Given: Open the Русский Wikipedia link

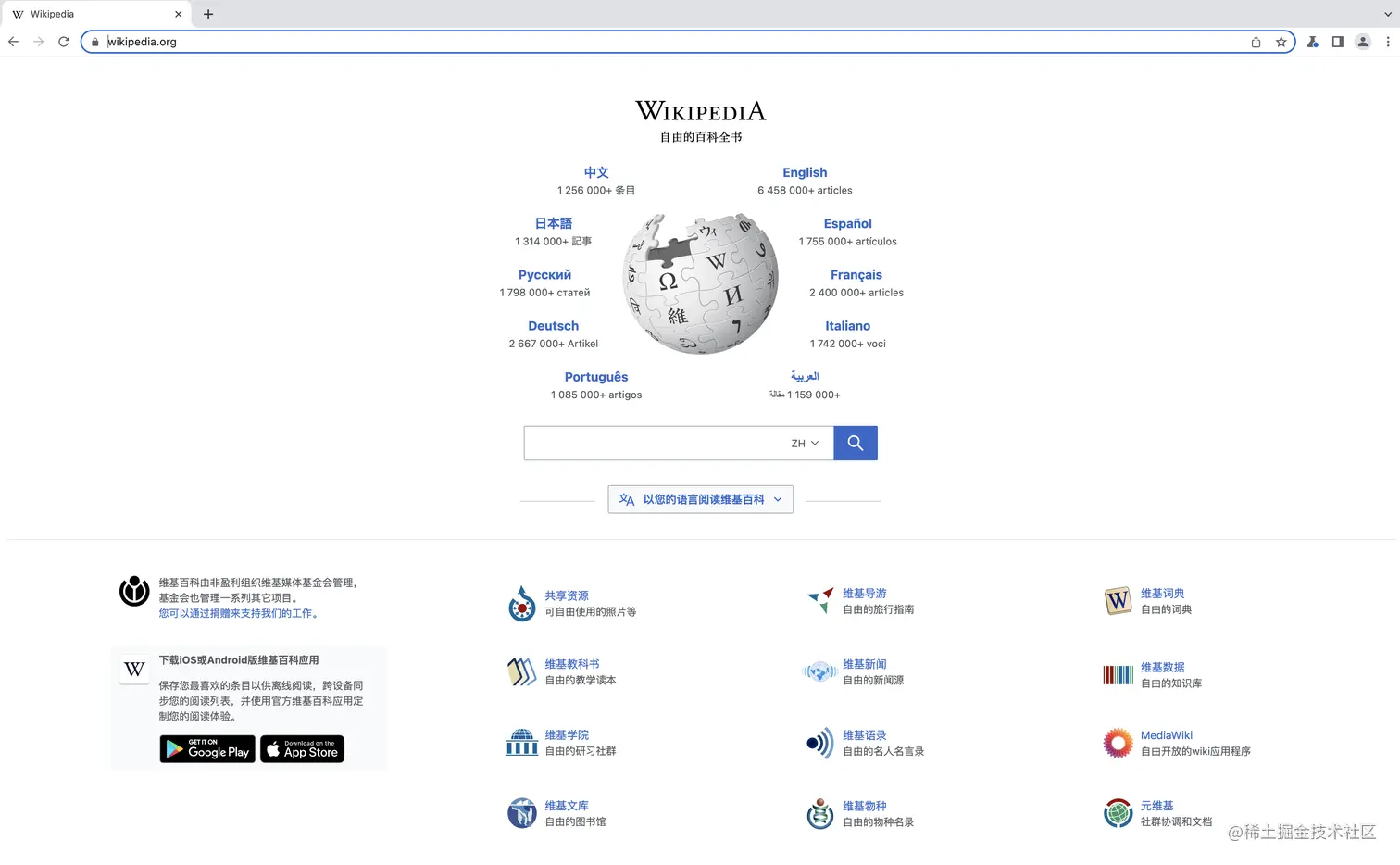Looking at the screenshot, I should 544,275.
